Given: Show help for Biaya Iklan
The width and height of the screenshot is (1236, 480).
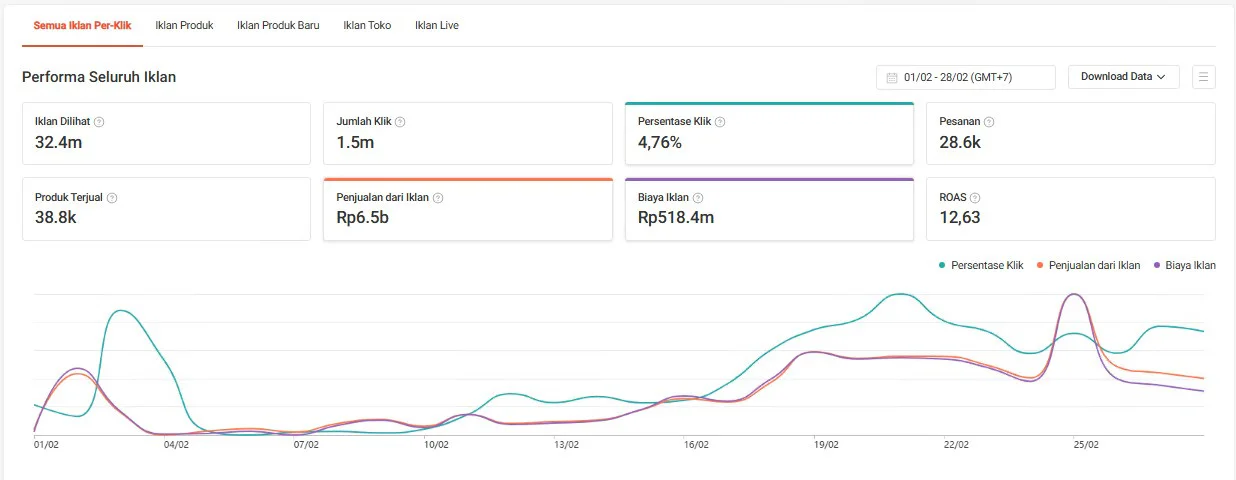Looking at the screenshot, I should tap(698, 198).
